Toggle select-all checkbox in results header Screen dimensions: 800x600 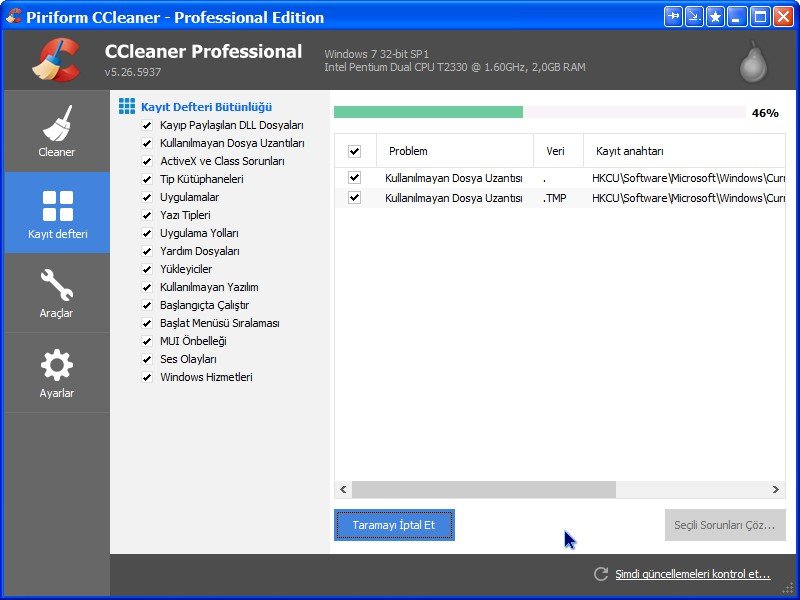coord(355,151)
